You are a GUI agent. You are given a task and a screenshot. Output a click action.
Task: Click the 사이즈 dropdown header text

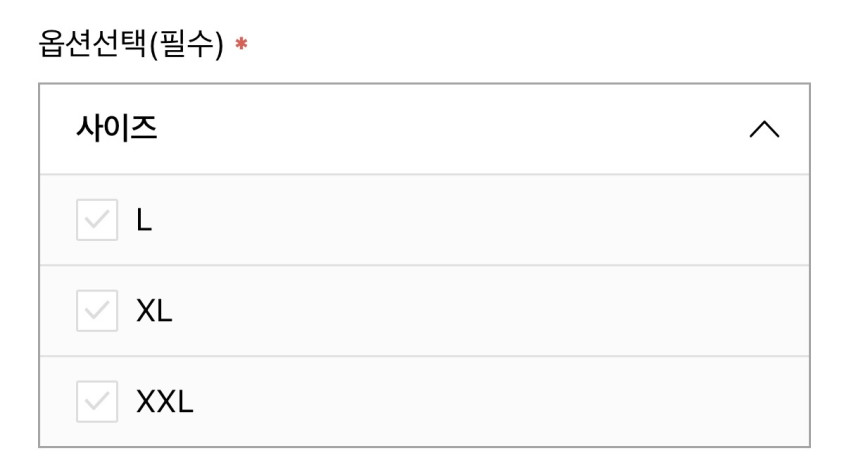click(116, 129)
